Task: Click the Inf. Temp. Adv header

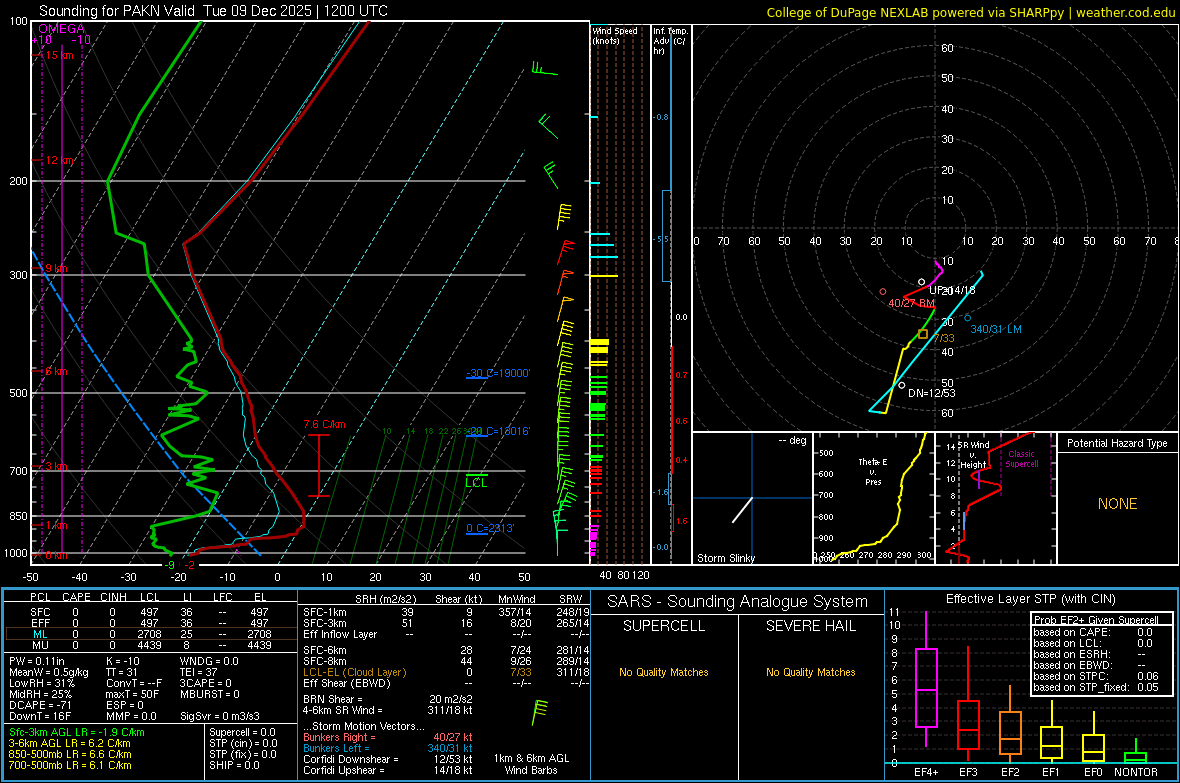Action: (670, 40)
